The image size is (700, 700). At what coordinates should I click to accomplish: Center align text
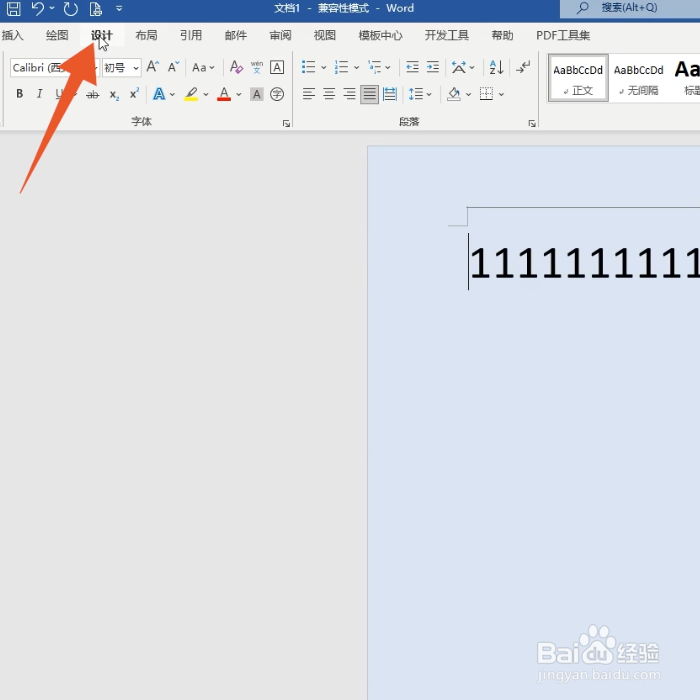[x=329, y=94]
